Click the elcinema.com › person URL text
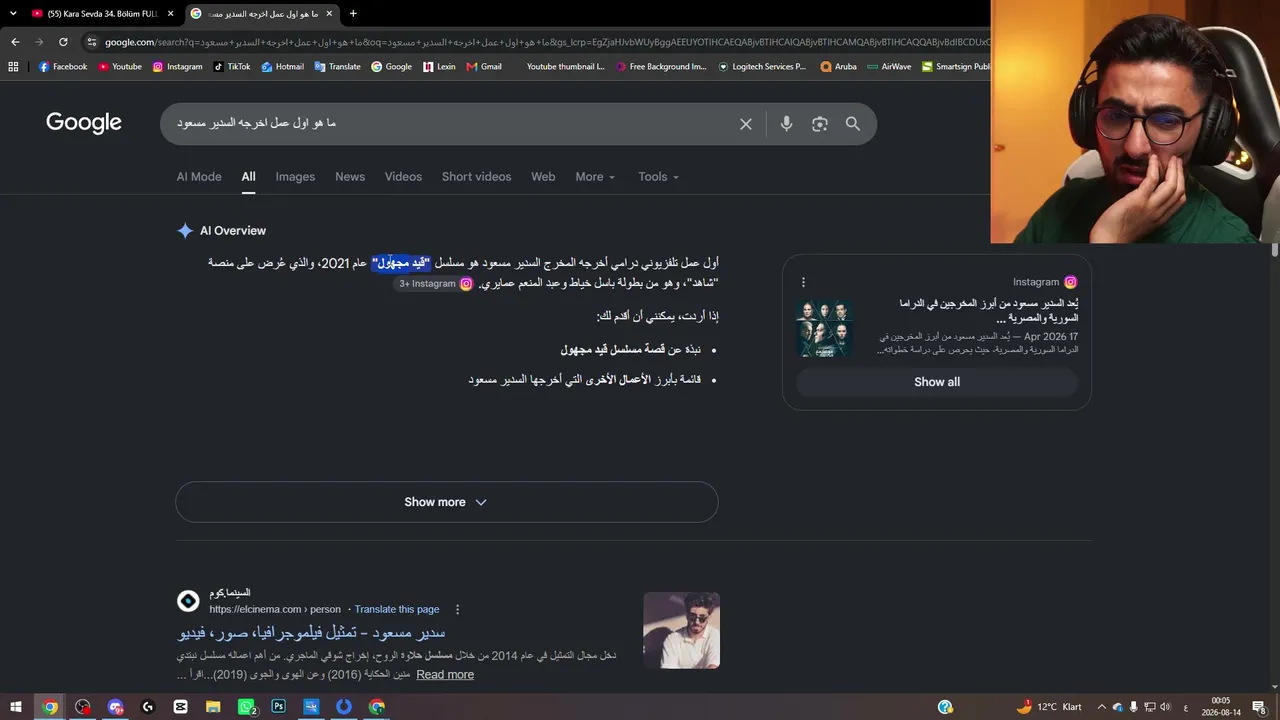 [x=275, y=609]
